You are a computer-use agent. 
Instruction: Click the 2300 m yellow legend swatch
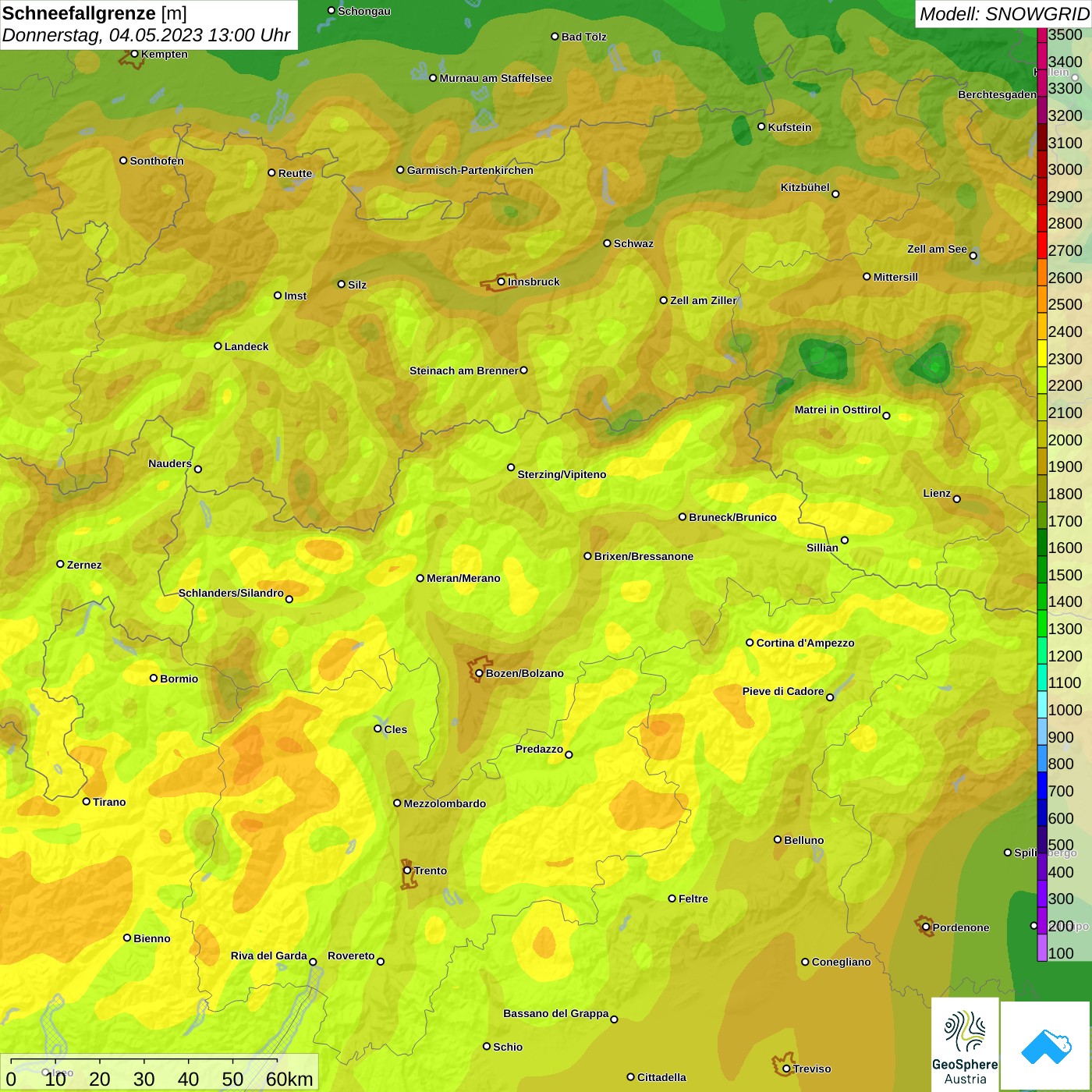coord(1041,353)
